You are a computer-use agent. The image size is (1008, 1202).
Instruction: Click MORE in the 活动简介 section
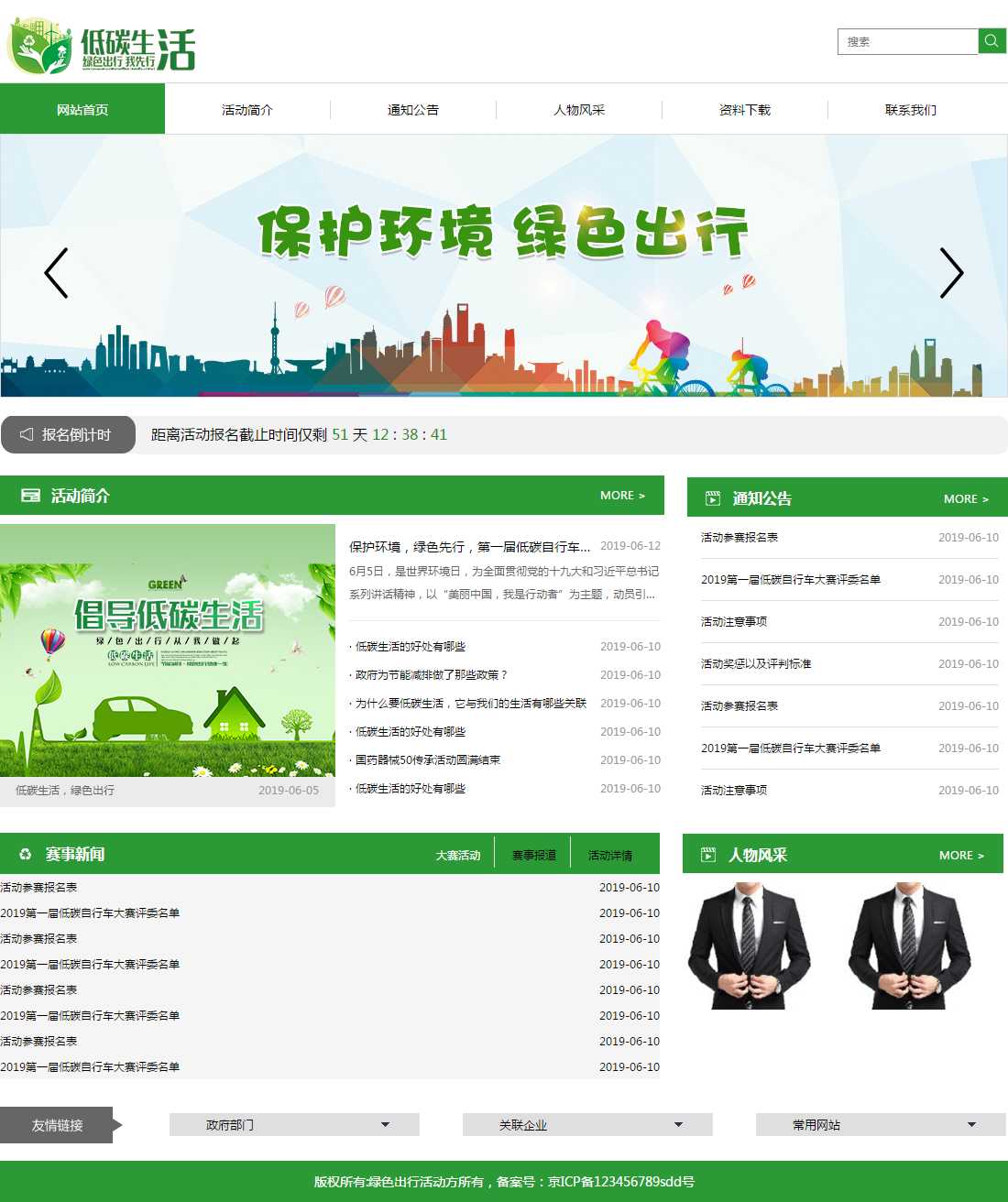(622, 496)
